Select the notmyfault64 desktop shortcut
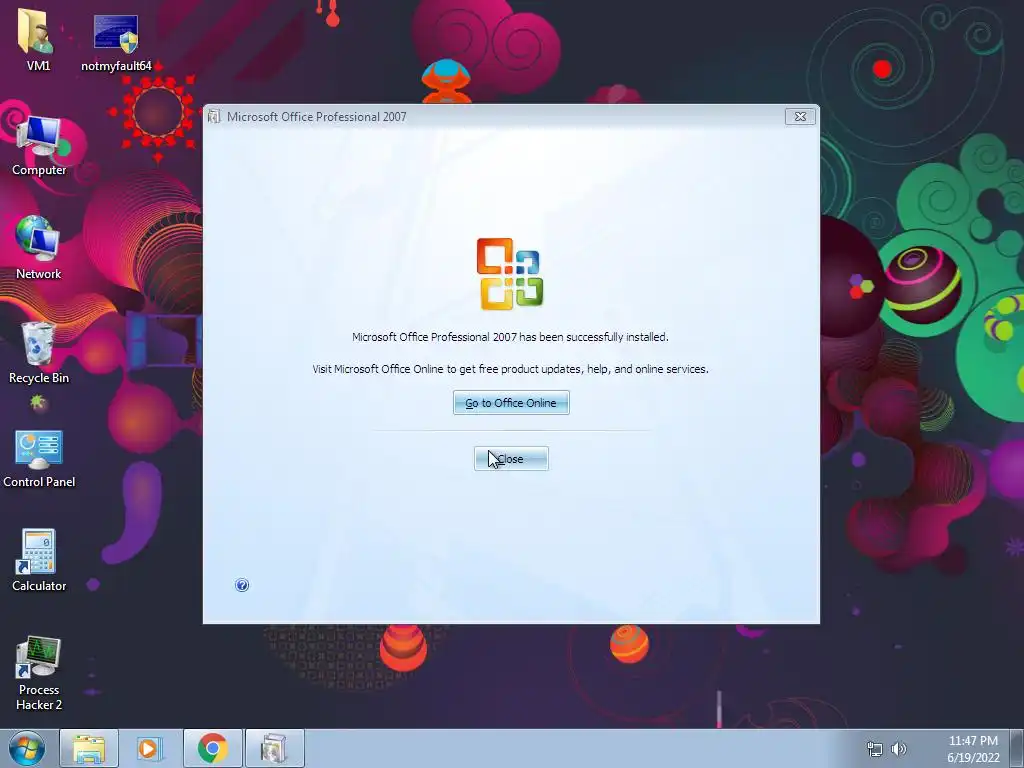This screenshot has width=1024, height=768. [x=116, y=42]
